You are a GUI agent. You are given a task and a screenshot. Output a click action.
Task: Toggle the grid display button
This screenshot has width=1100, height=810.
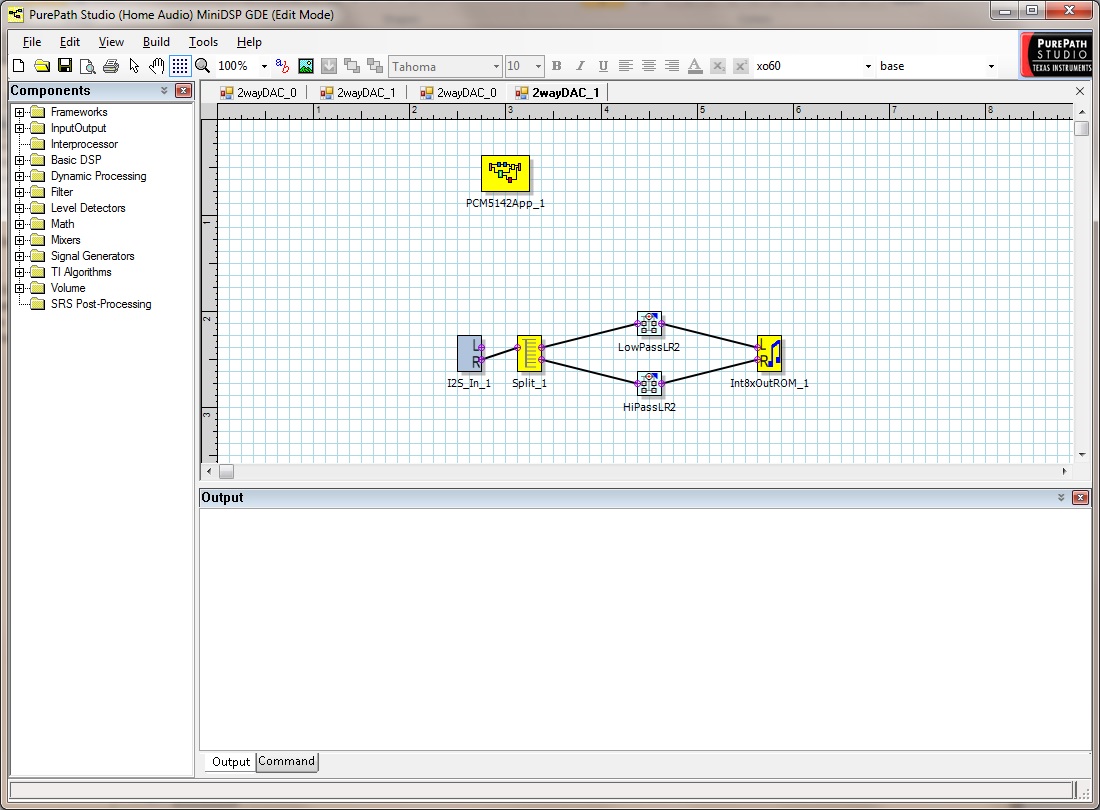[x=180, y=66]
